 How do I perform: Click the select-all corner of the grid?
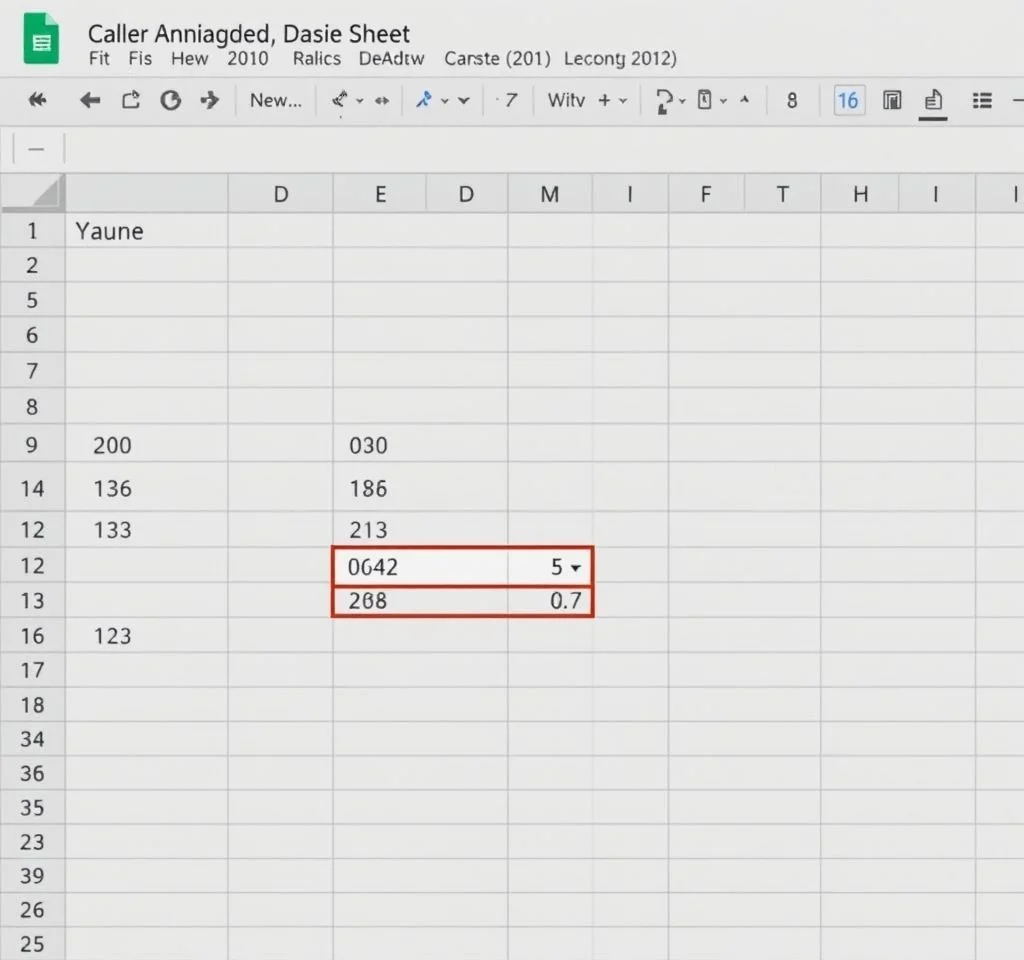click(33, 193)
